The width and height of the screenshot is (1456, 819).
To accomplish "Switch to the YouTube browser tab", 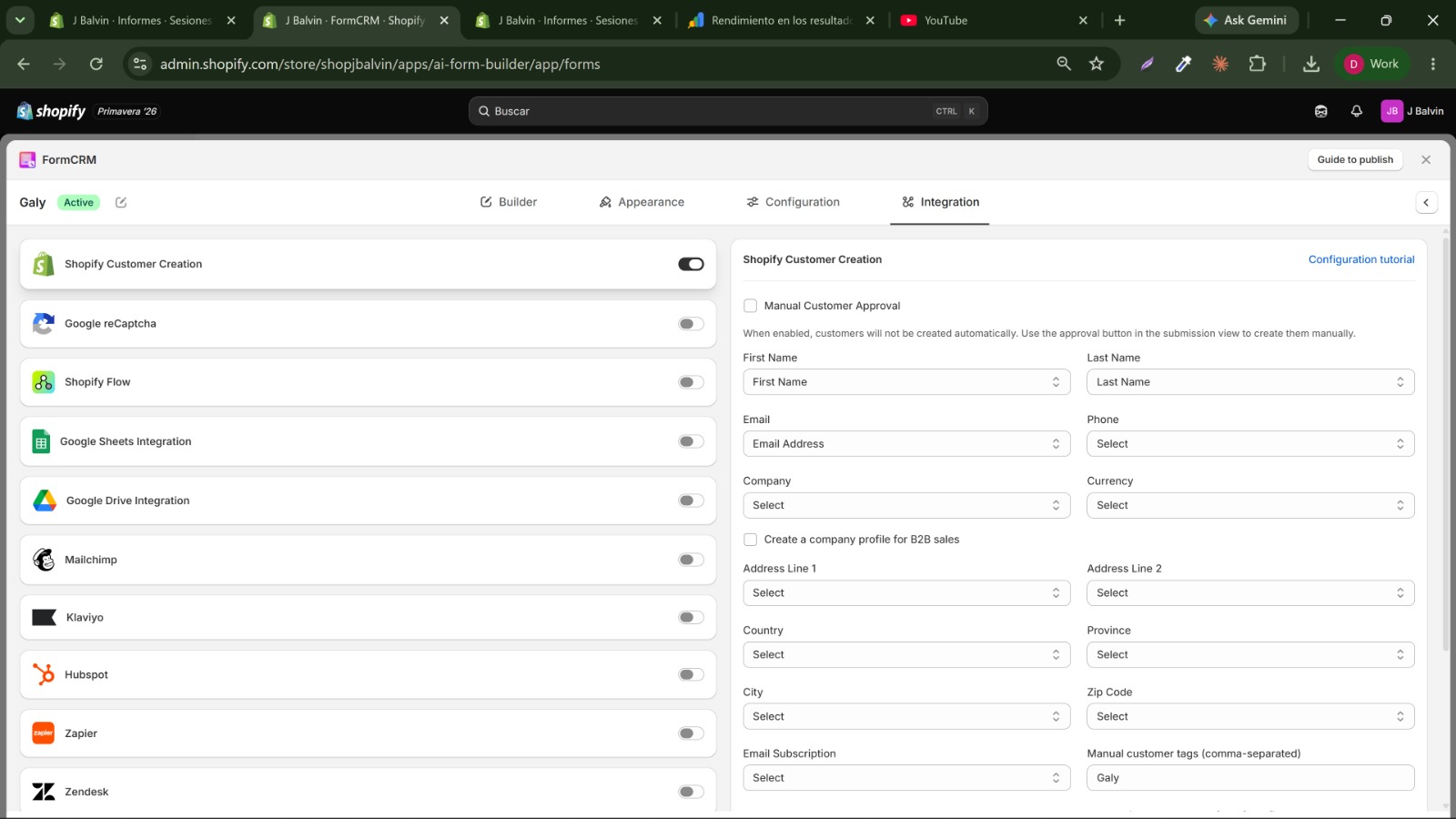I will 995,20.
